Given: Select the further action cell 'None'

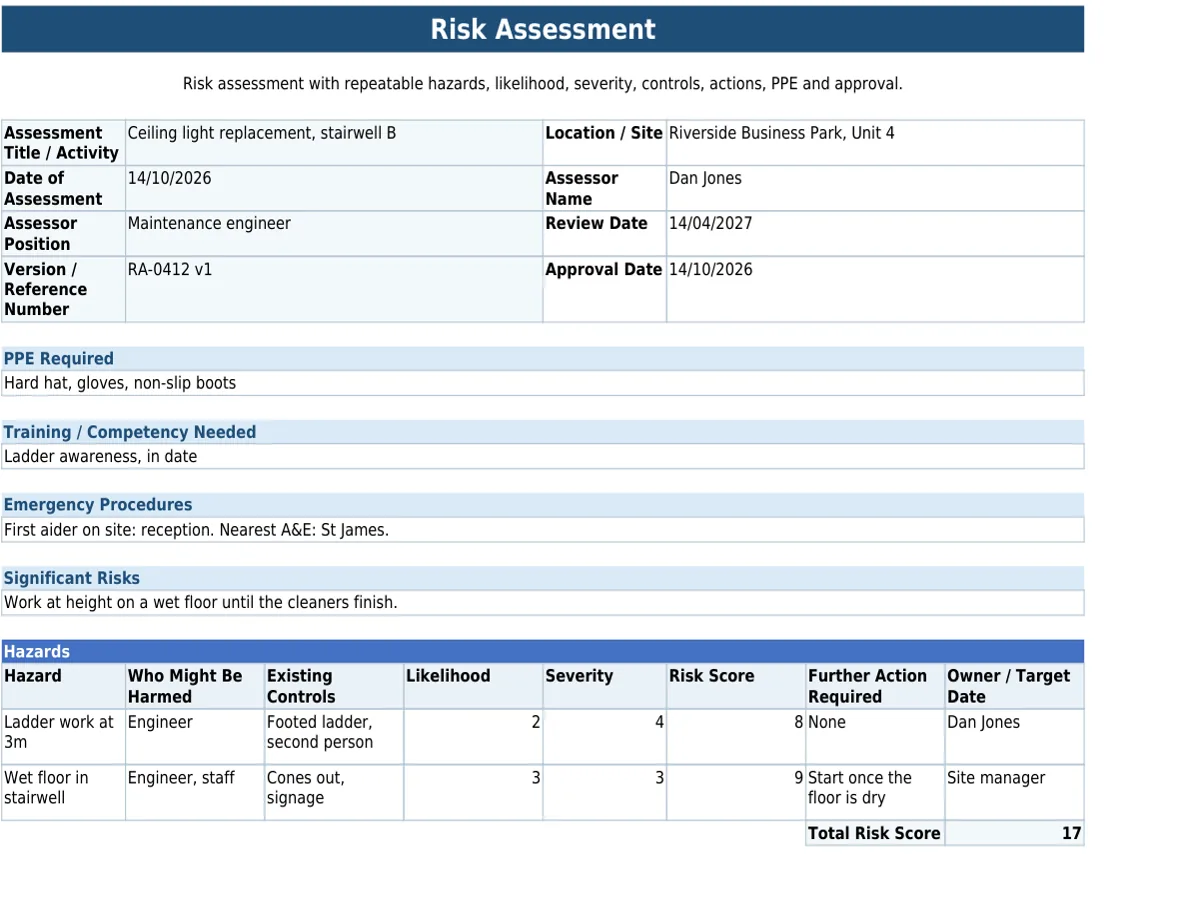Looking at the screenshot, I should [875, 737].
